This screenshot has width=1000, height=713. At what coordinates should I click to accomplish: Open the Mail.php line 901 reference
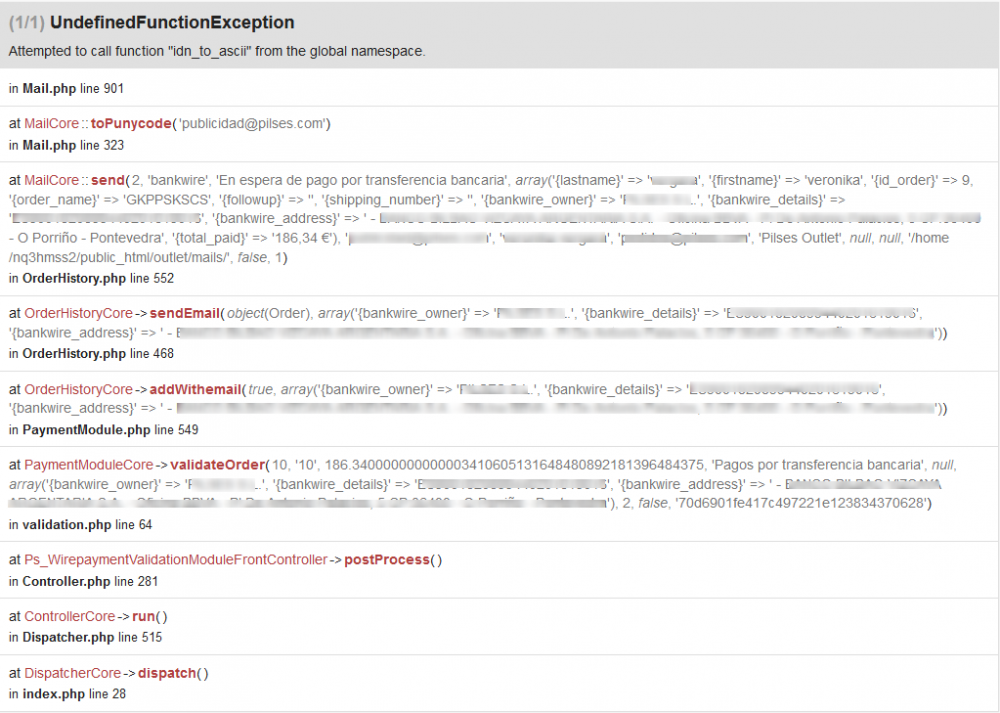(x=64, y=88)
